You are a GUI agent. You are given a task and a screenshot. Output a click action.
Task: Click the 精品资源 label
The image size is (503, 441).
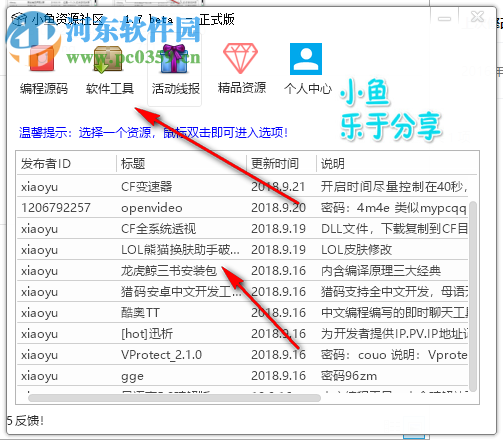tap(242, 88)
